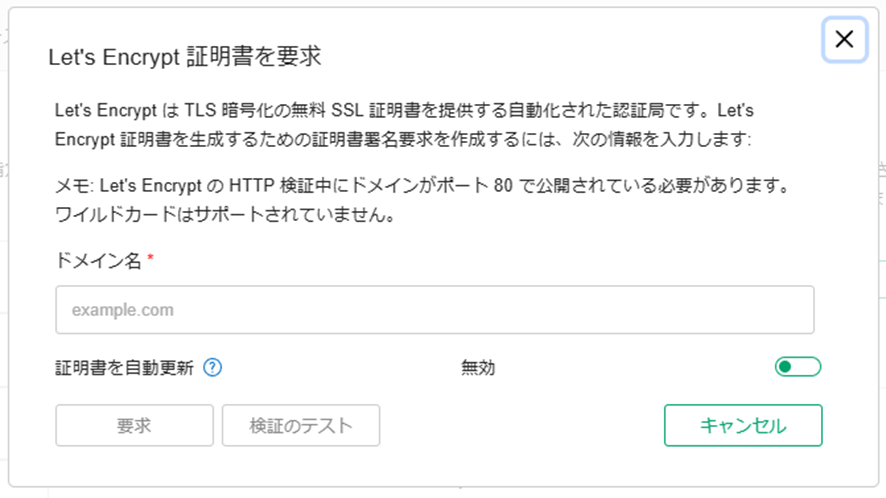Image resolution: width=886 pixels, height=498 pixels.
Task: Select the ドメイン名 text input box
Action: coord(435,310)
